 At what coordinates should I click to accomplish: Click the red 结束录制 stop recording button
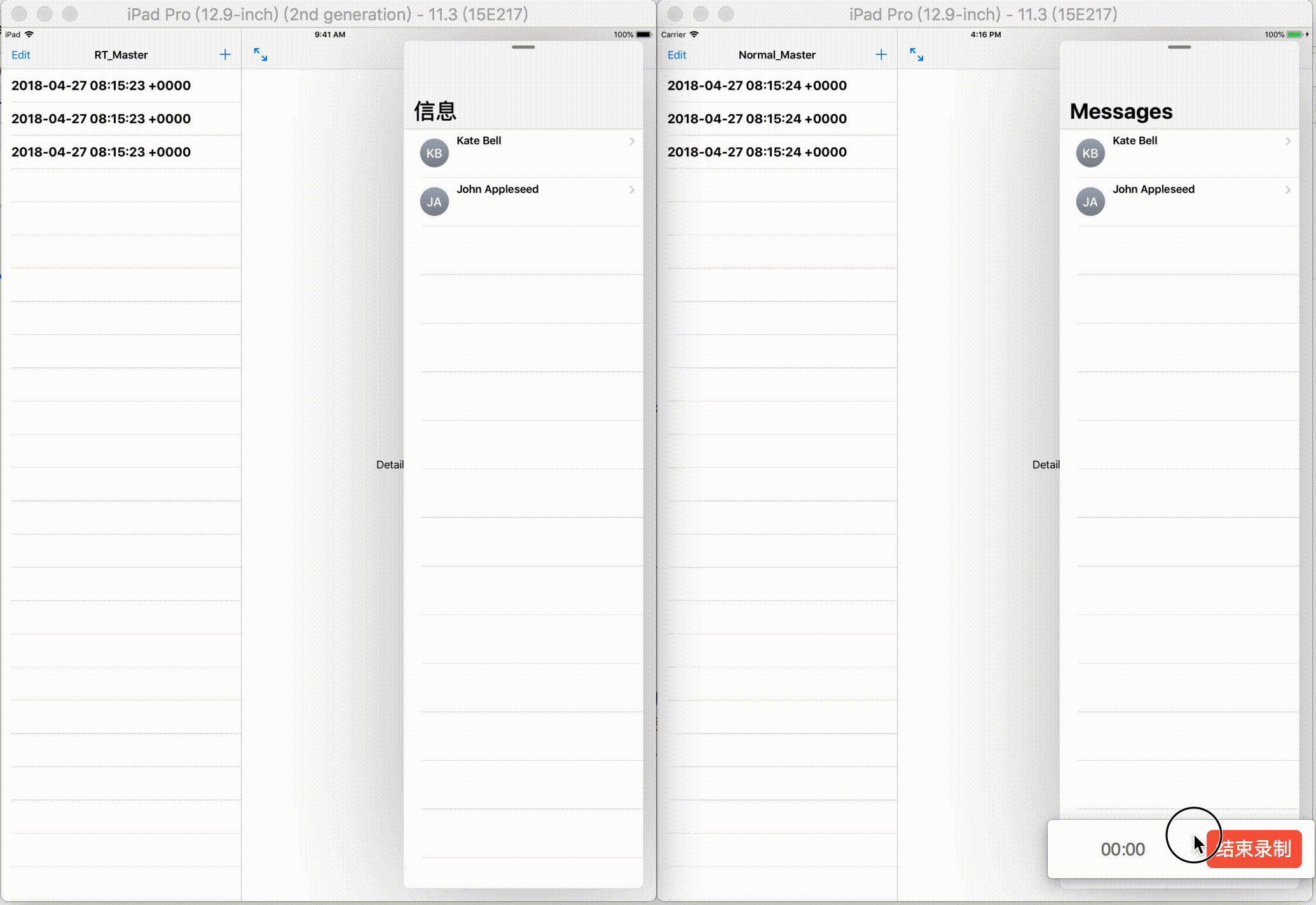coord(1256,849)
